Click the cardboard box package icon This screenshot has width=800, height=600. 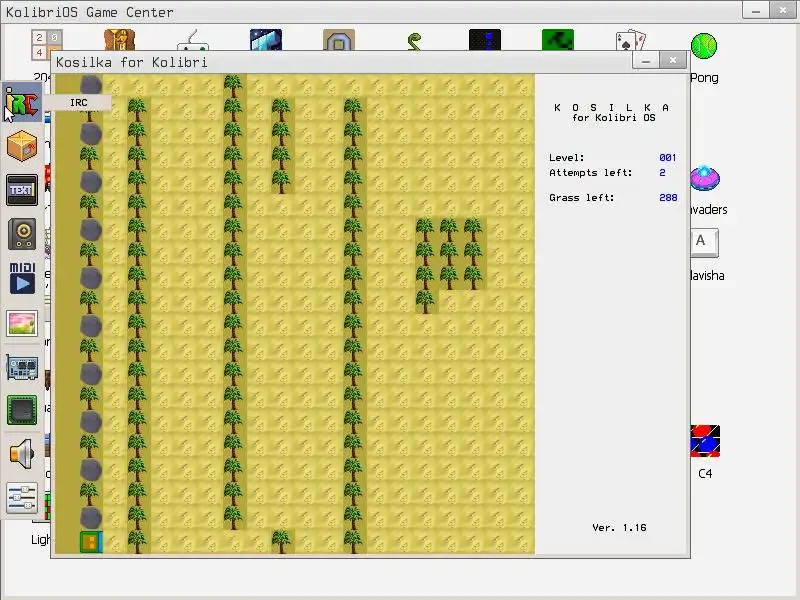click(x=22, y=145)
